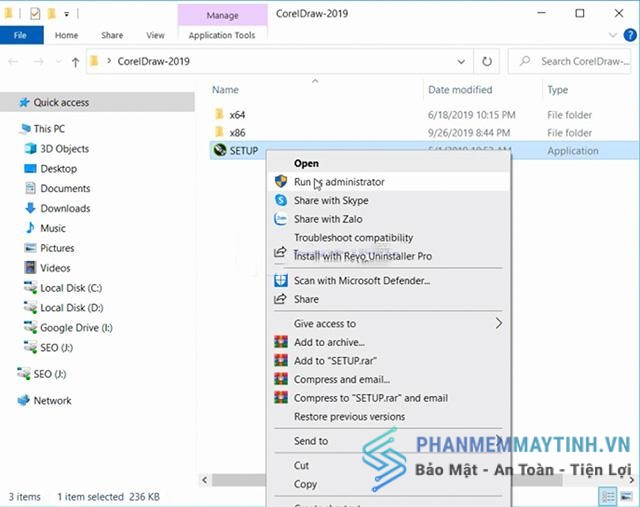Click the Revo Uninstaller install icon
640x507 pixels.
[280, 252]
